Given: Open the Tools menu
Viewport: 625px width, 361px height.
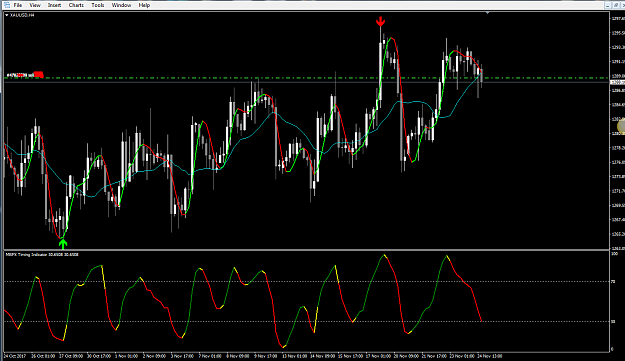Looking at the screenshot, I should point(98,5).
